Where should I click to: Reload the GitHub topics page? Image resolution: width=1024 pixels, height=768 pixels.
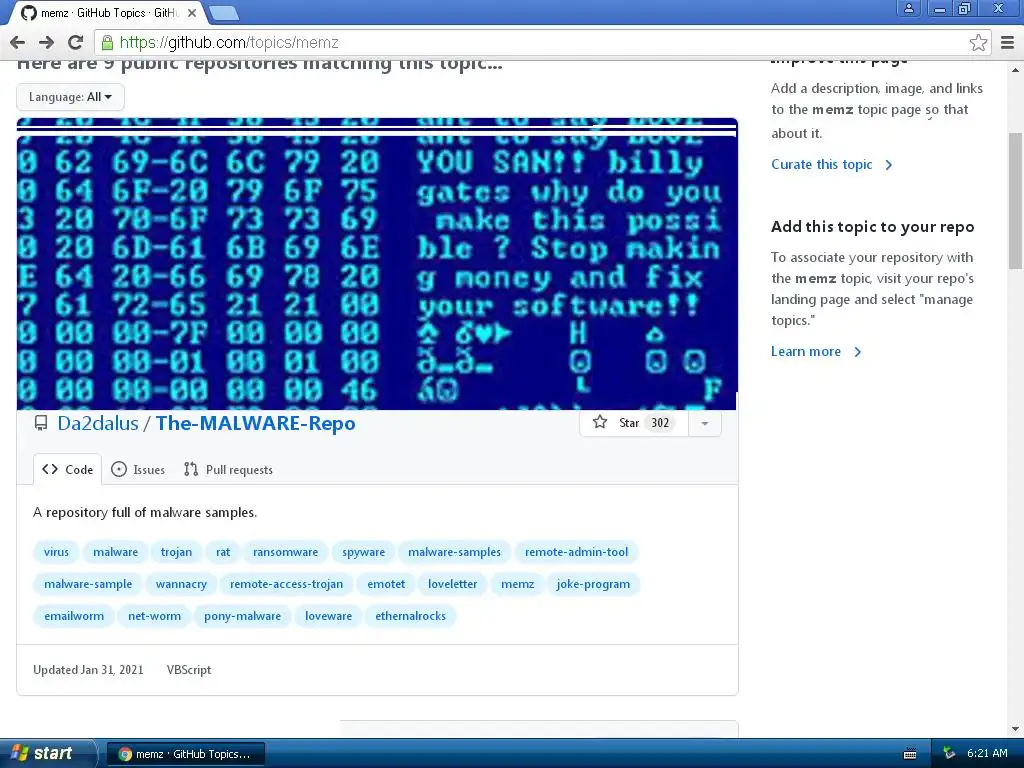pos(76,42)
